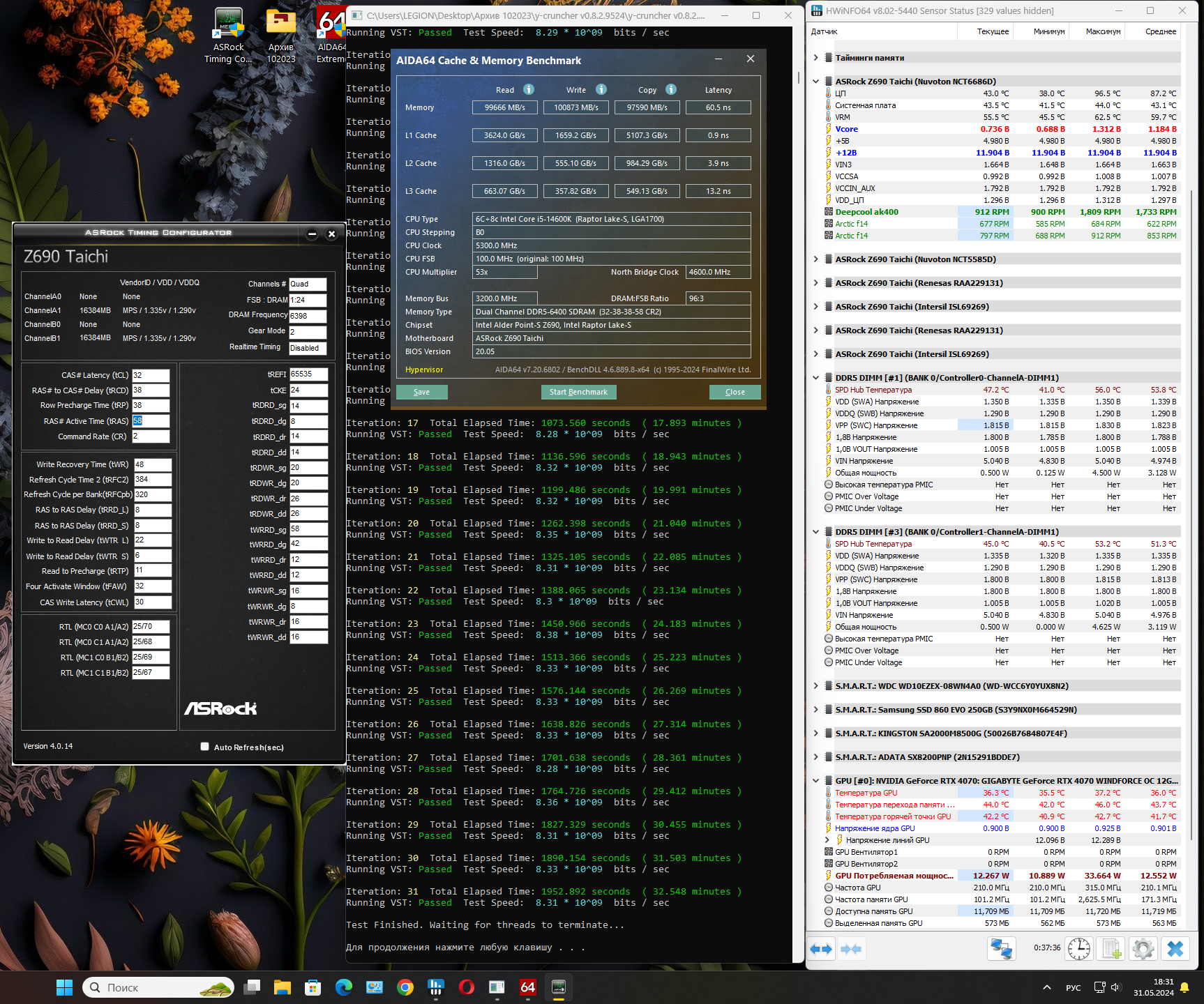
Task: Collapse the DDR5 DIMM [#3] sensor group
Action: [x=815, y=532]
